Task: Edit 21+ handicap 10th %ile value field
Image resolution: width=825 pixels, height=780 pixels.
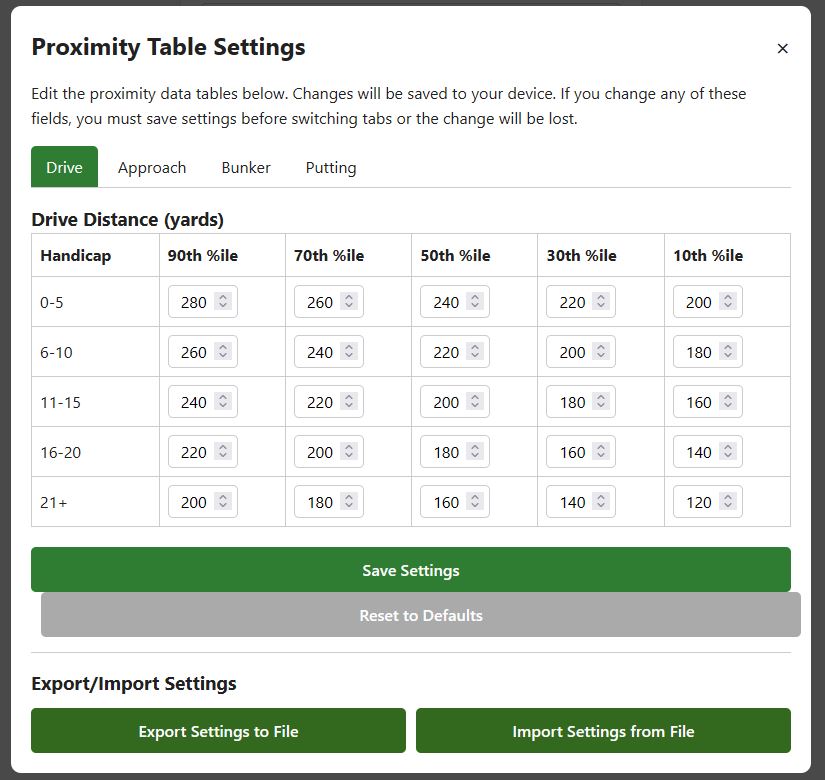Action: (708, 502)
